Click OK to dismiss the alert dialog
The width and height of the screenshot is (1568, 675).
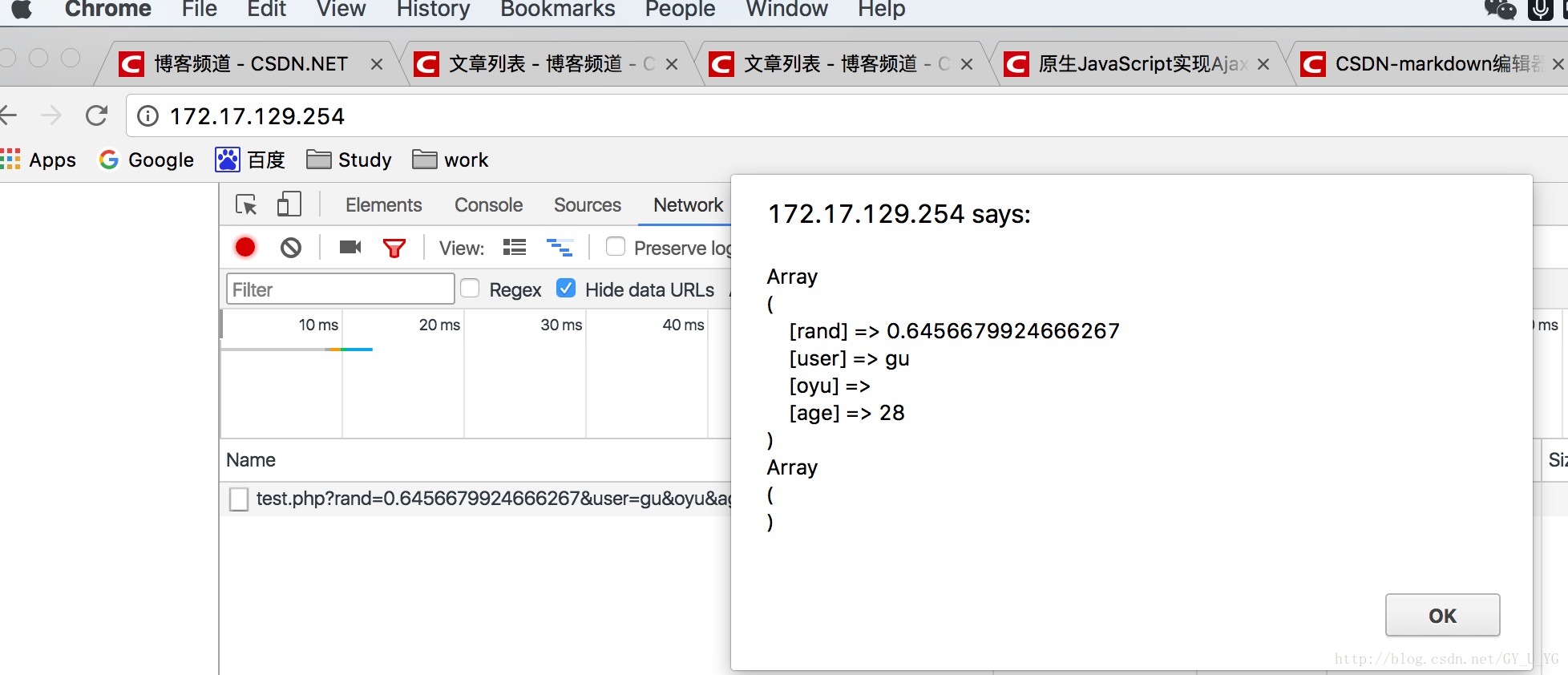point(1442,616)
